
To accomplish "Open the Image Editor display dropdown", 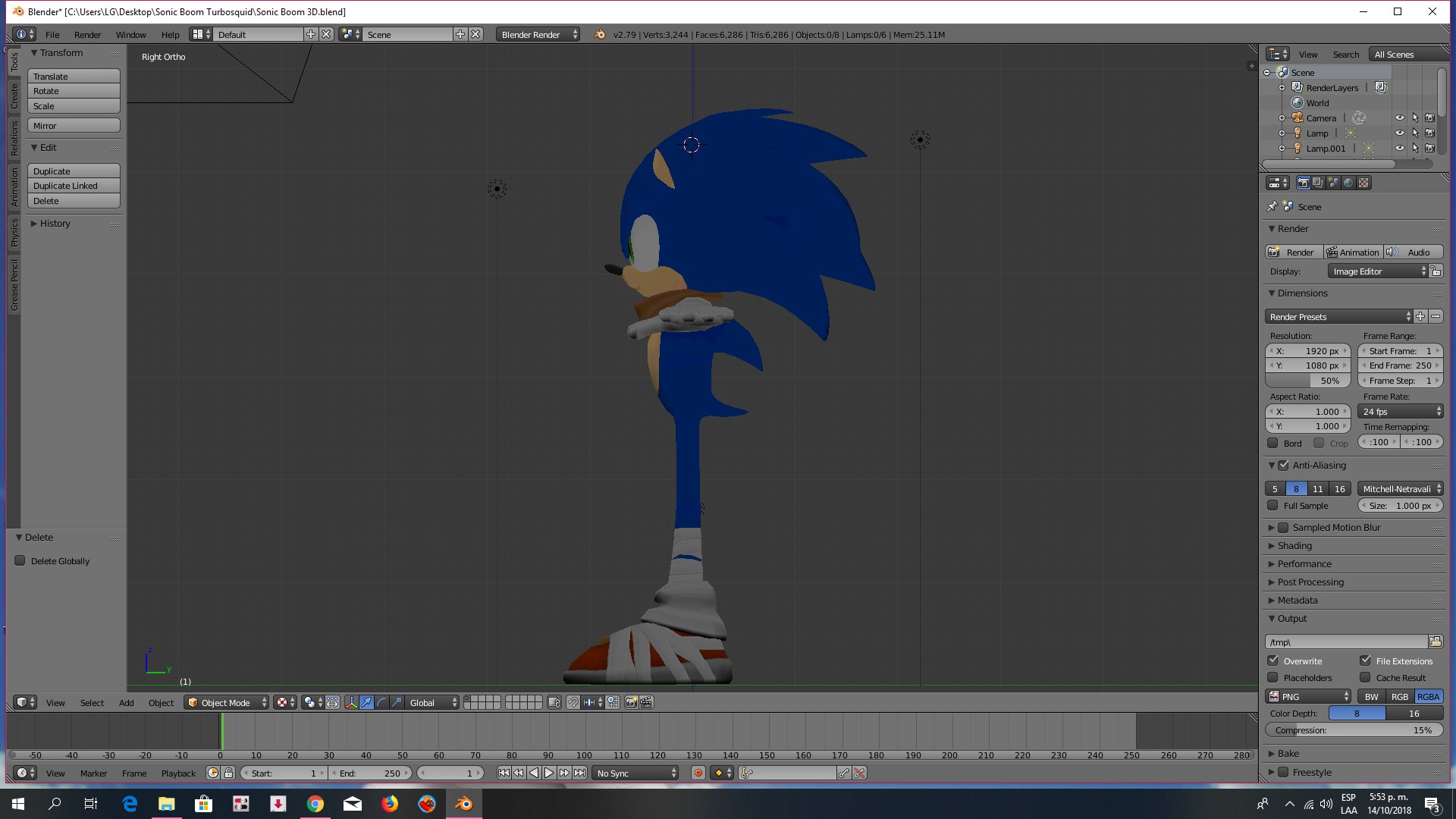I will point(1377,271).
